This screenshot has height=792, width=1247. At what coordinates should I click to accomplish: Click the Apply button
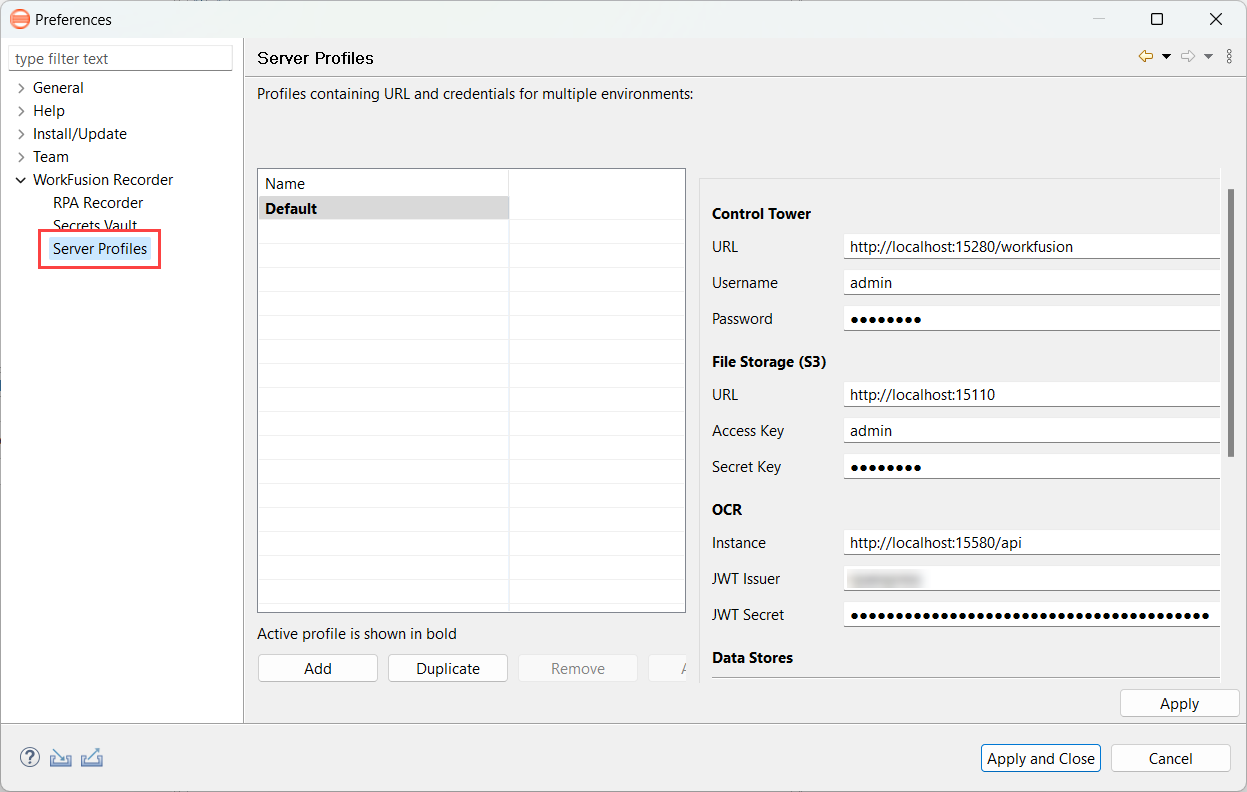point(1179,704)
